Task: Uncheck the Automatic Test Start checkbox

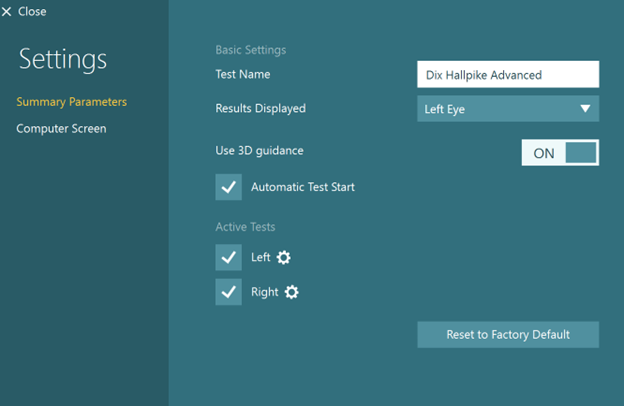Action: pos(229,187)
